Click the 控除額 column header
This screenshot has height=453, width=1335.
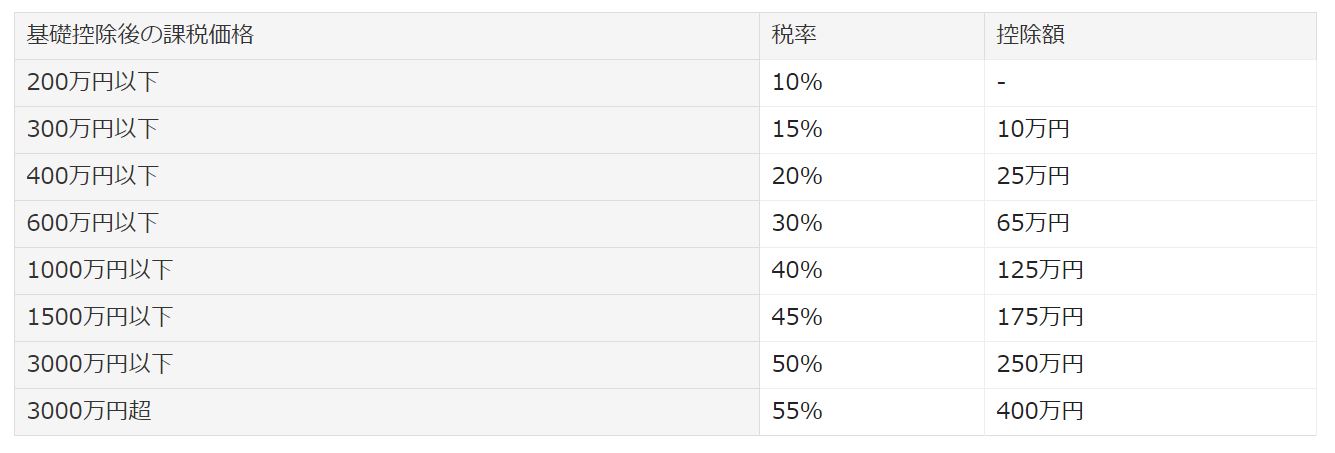click(x=1030, y=35)
